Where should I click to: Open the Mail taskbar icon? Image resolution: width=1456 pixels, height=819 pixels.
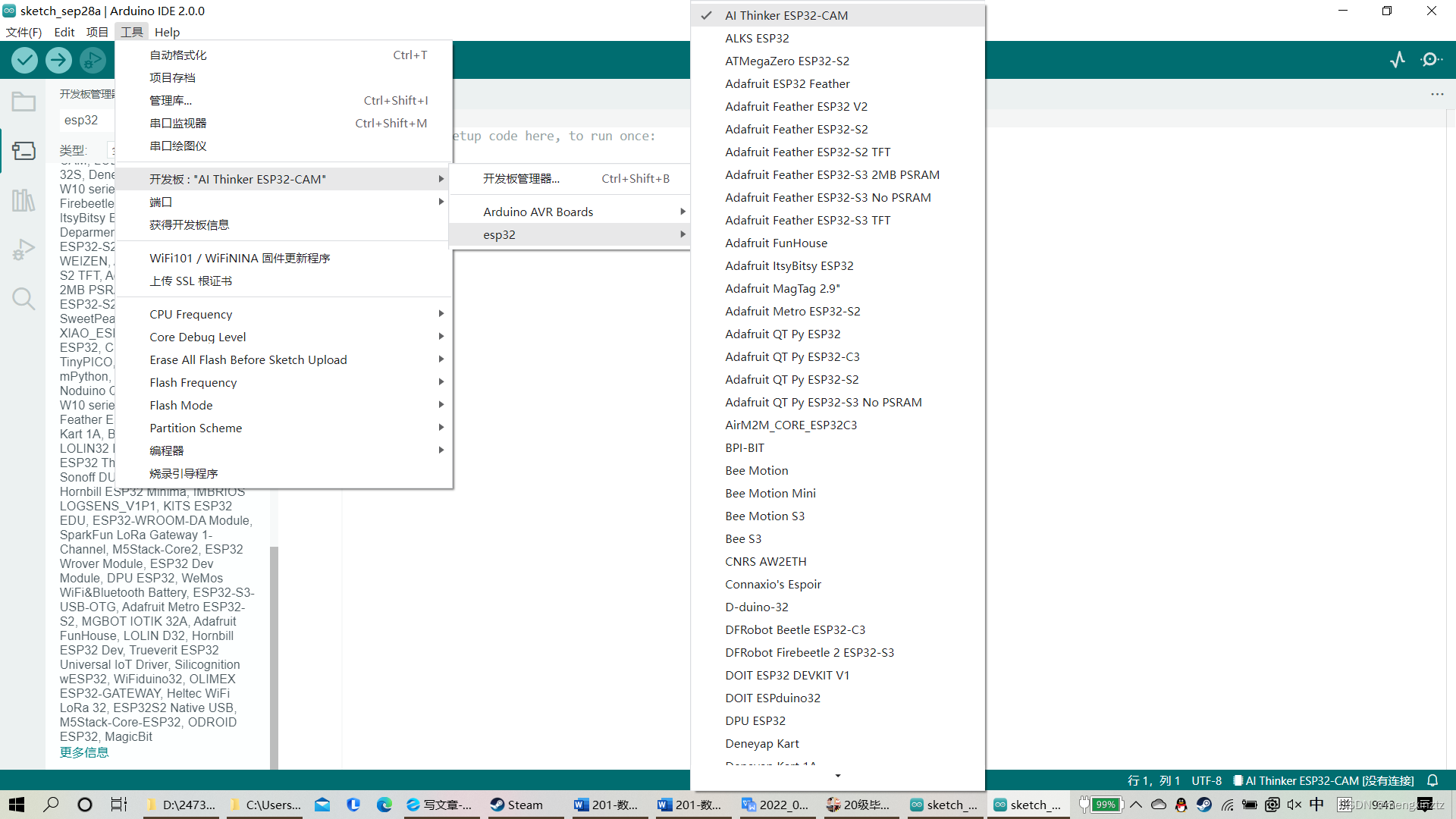[x=322, y=805]
